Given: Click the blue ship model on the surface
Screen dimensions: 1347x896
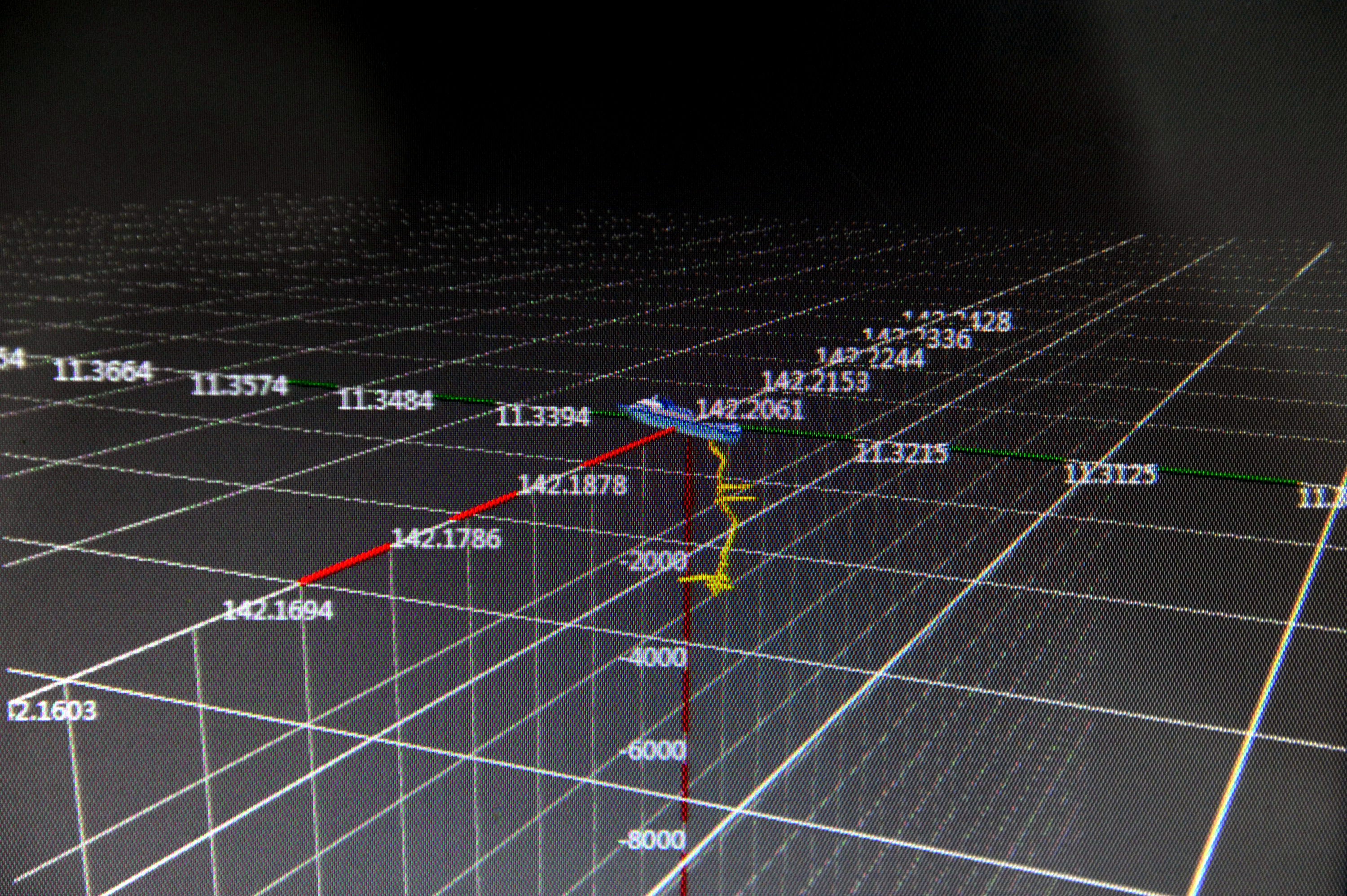Looking at the screenshot, I should 680,421.
